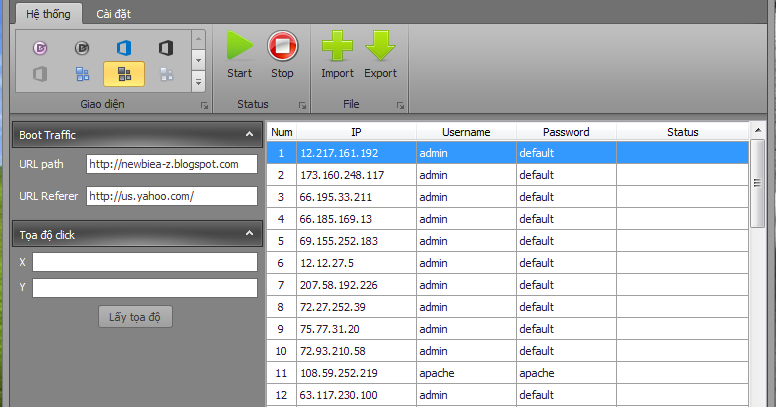This screenshot has height=407, width=776.
Task: Sort by the Num column header
Action: [282, 132]
